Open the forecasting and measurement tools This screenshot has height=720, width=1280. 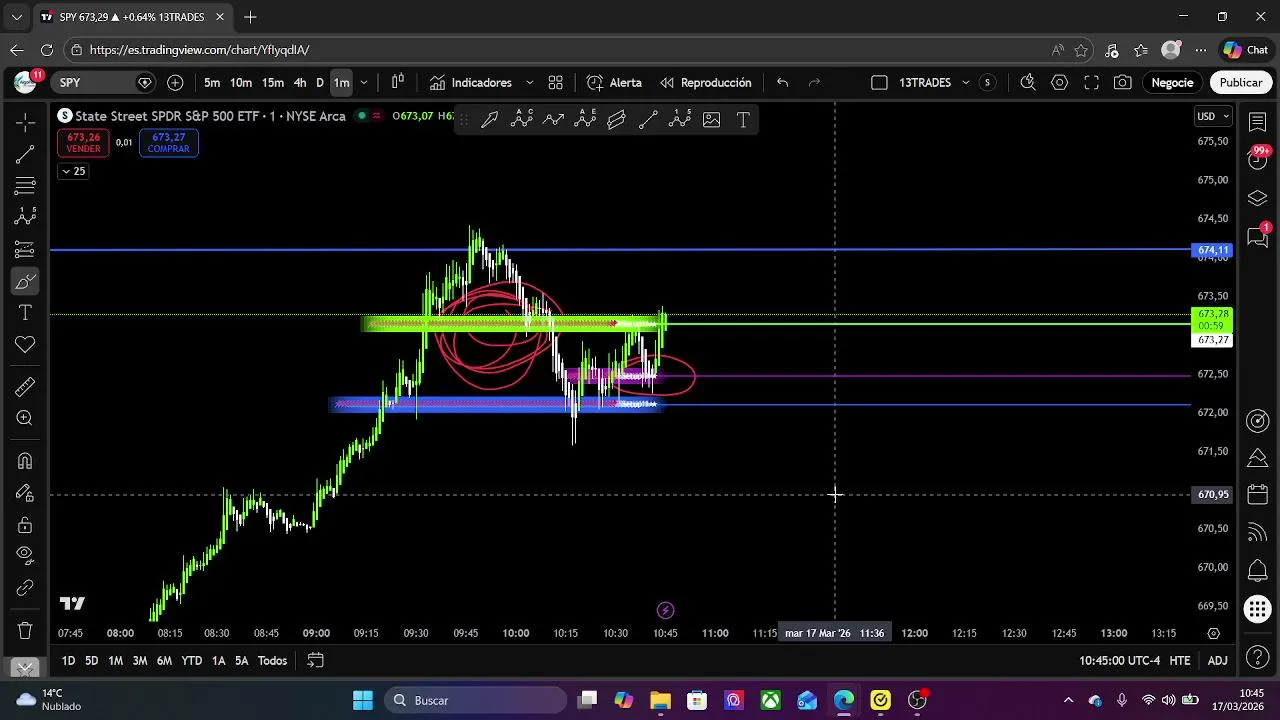point(25,249)
